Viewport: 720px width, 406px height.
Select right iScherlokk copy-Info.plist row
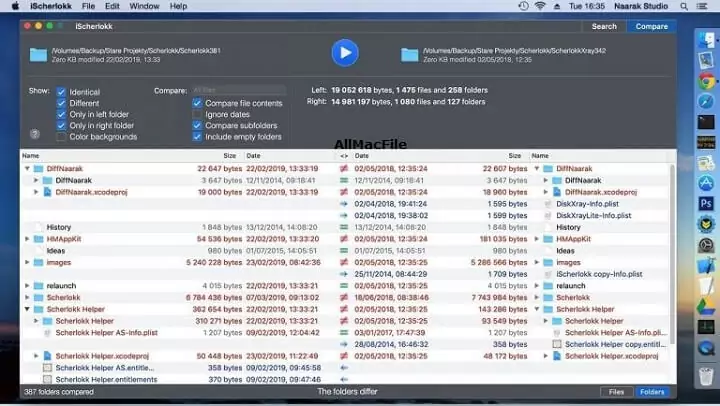(x=512, y=274)
